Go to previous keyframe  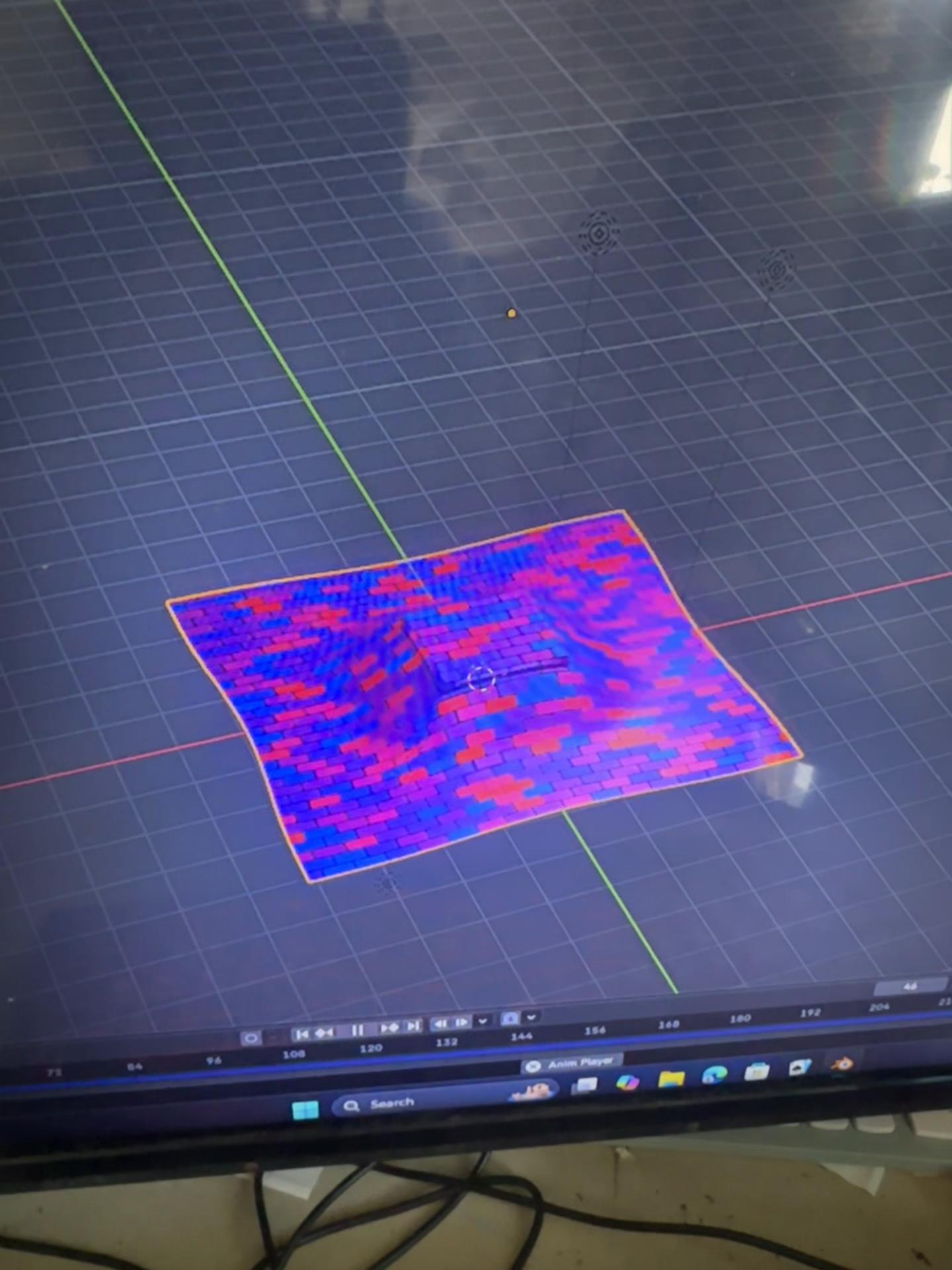pos(324,1033)
